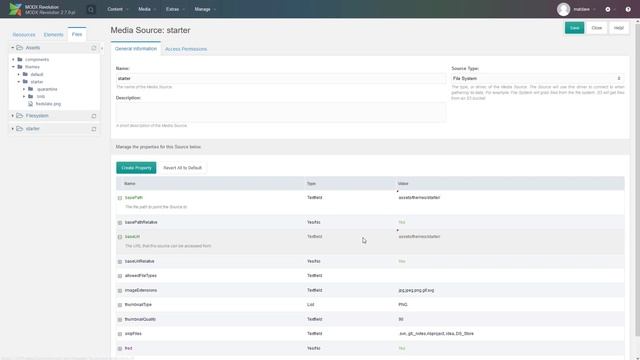Click Create Property button

point(136,168)
